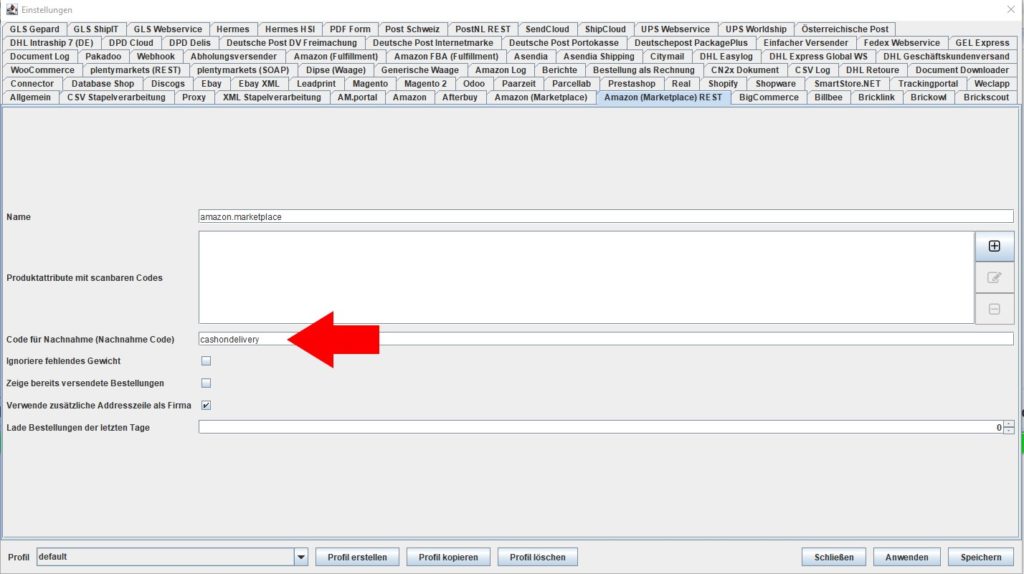Select the GLS Gepard tab
Viewport: 1024px width, 574px height.
(x=35, y=29)
